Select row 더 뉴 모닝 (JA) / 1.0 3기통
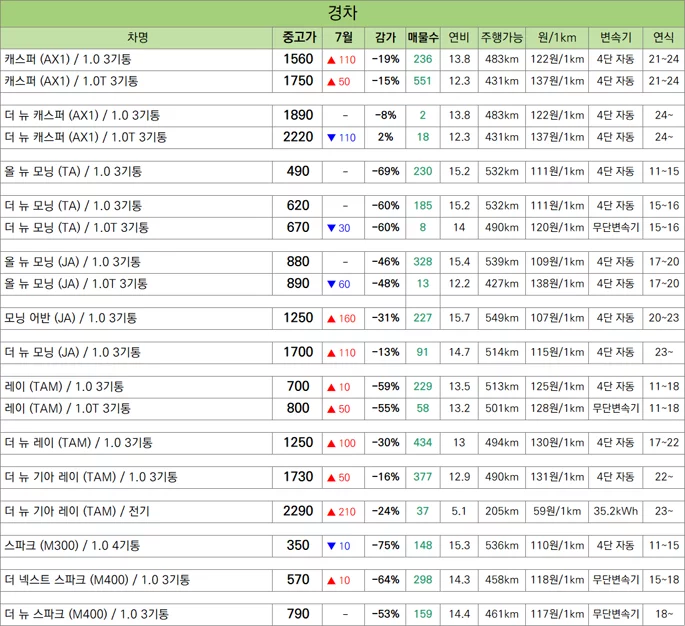 pos(342,353)
